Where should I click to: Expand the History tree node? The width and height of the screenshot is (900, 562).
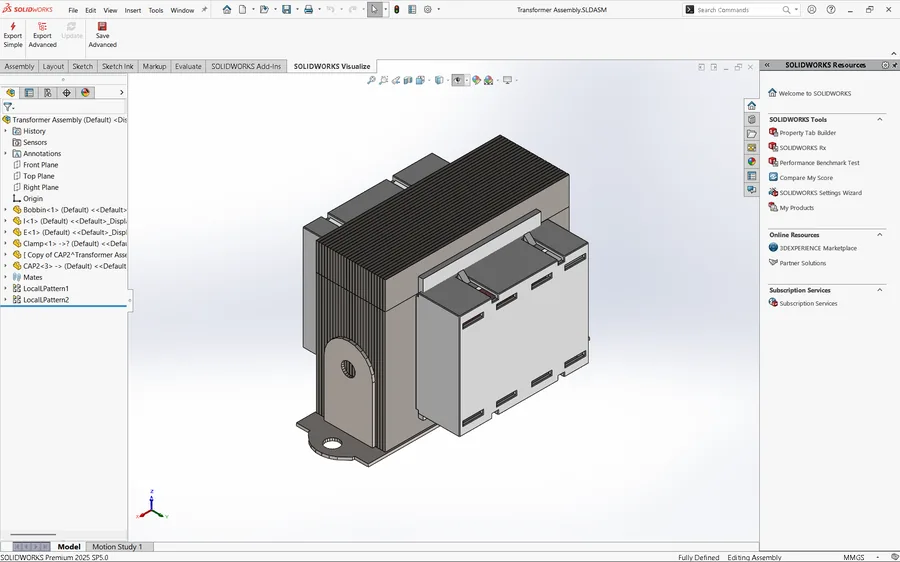pos(6,131)
